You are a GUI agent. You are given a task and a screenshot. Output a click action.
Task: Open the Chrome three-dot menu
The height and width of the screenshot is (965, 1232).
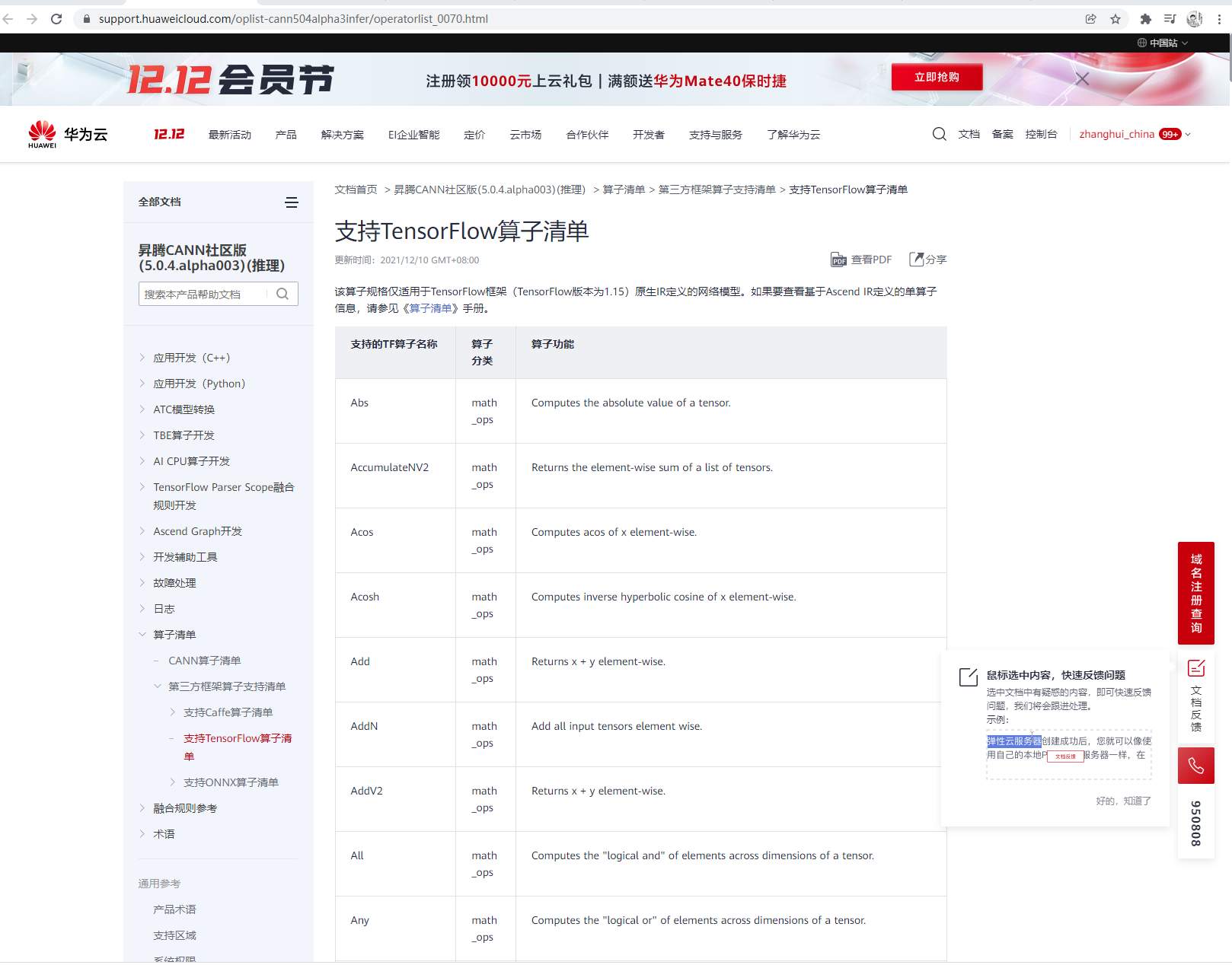pyautogui.click(x=1219, y=19)
